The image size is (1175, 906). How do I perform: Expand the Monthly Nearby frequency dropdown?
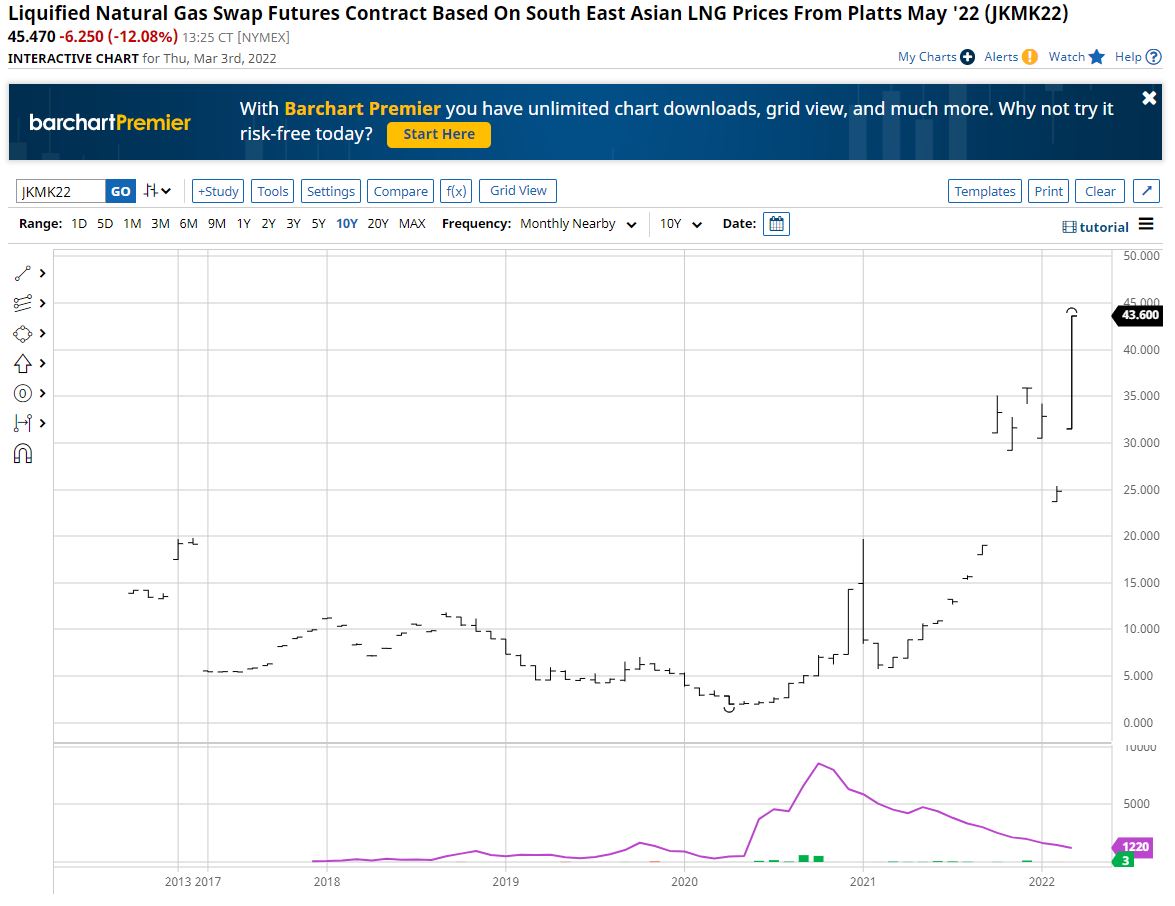tap(578, 224)
